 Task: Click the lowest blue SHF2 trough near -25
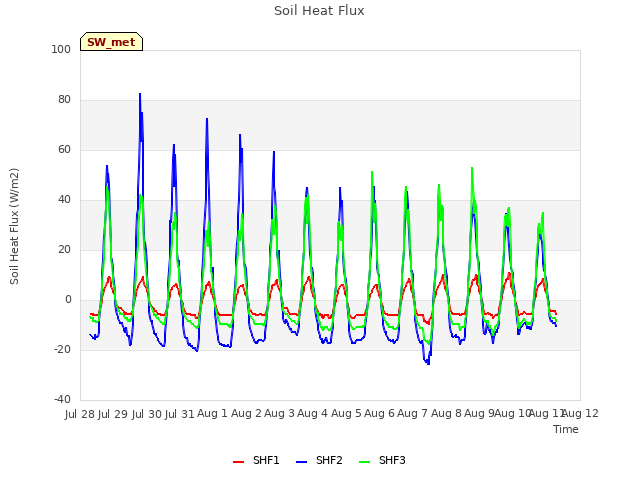(428, 363)
